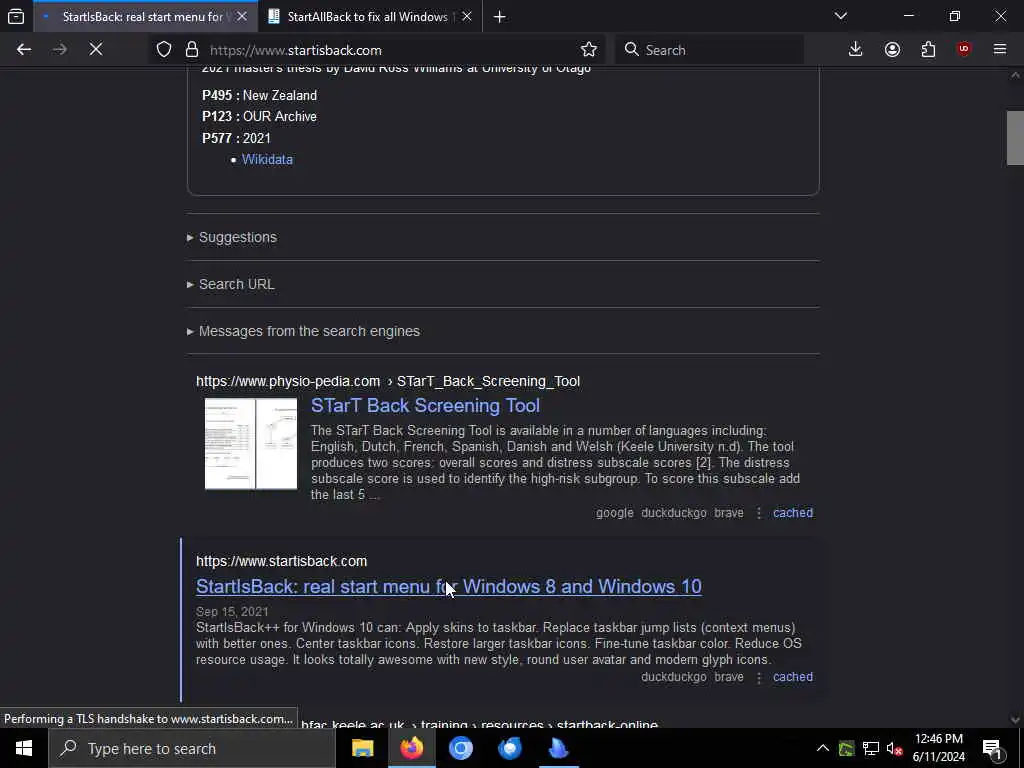Go back to the previous page
This screenshot has height=768, width=1024.
click(24, 50)
